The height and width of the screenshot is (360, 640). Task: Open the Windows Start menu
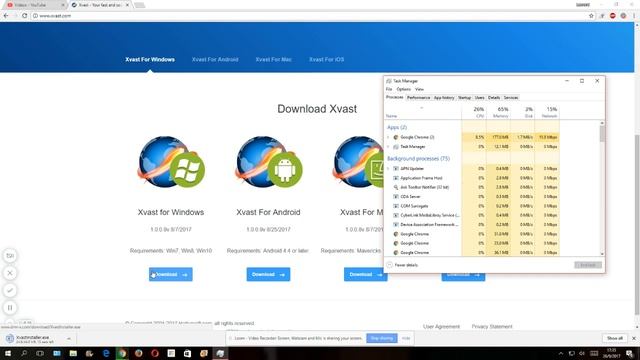[x=8, y=353]
